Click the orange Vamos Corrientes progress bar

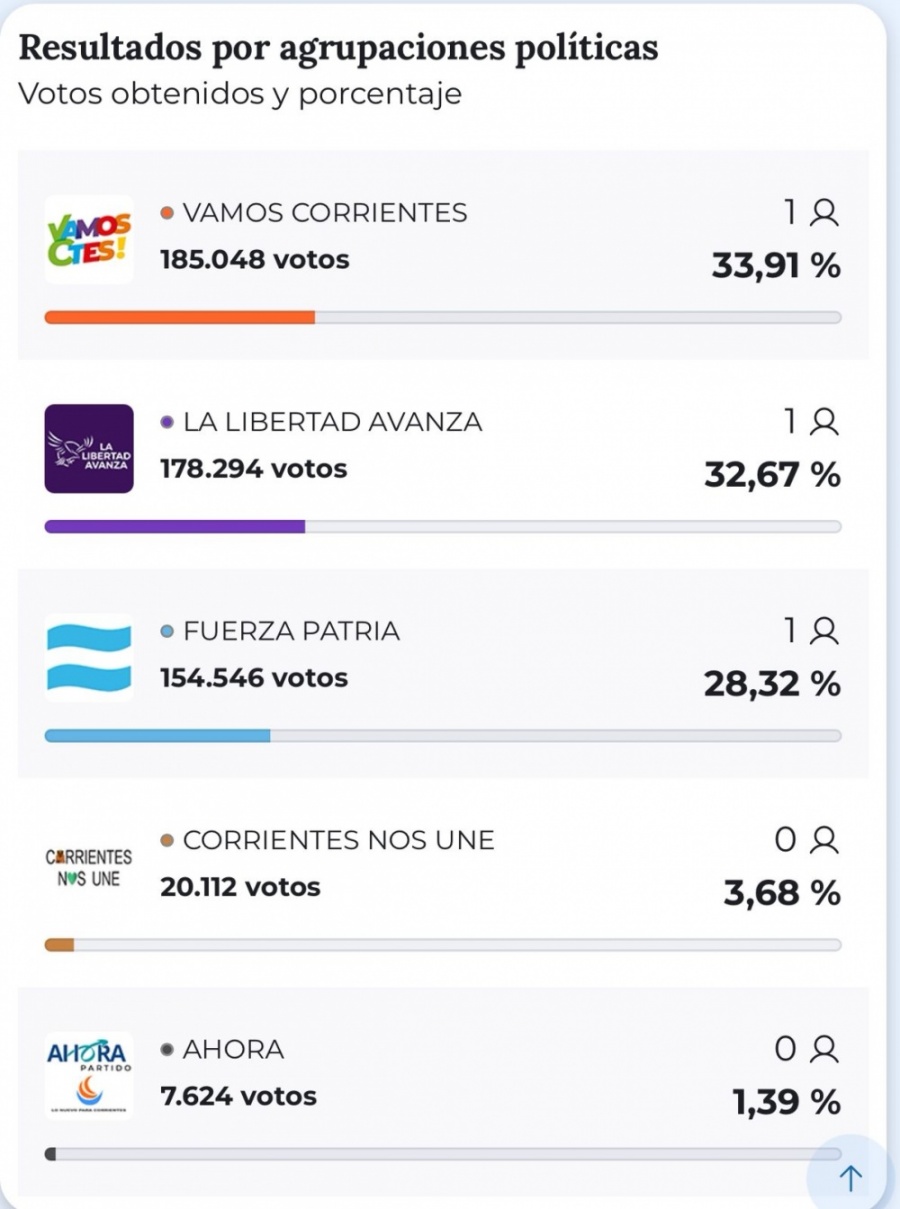pos(180,318)
